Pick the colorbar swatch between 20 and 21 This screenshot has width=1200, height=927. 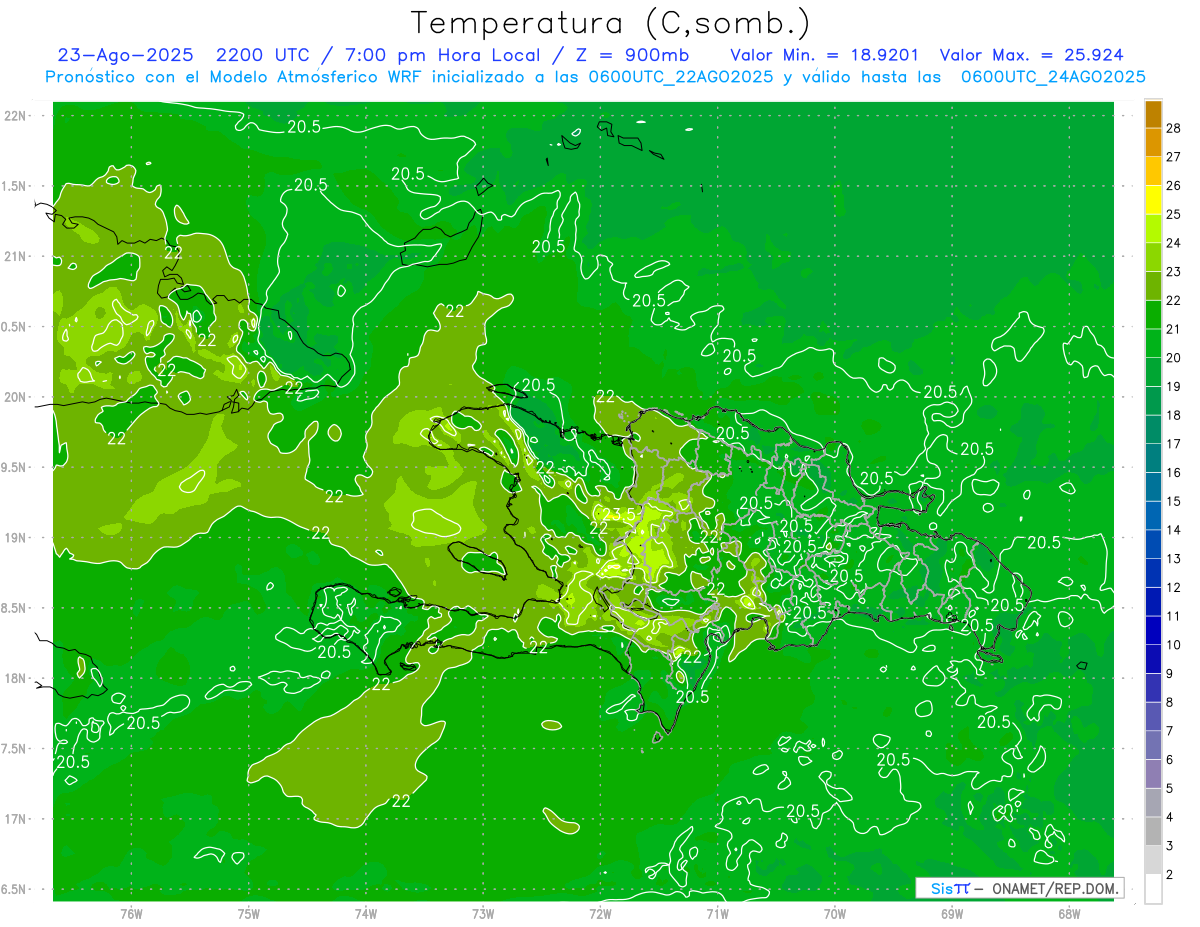[1153, 344]
